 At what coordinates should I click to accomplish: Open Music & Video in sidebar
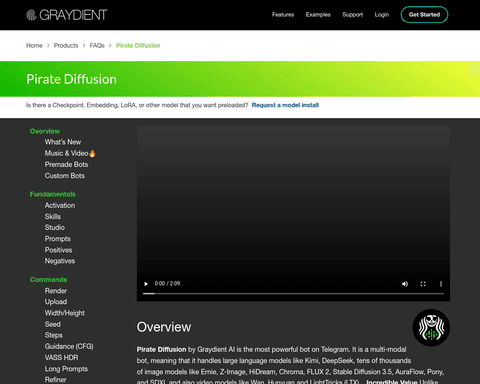click(70, 153)
